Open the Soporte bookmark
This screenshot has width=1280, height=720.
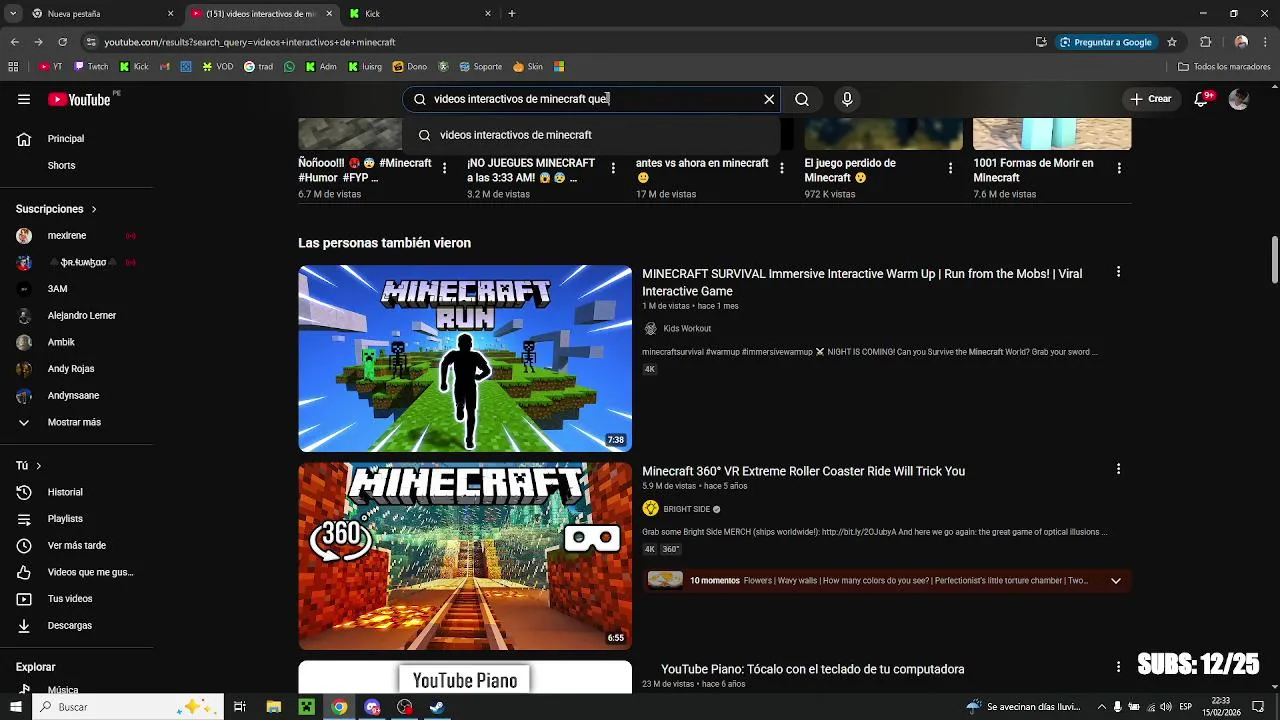pyautogui.click(x=481, y=67)
